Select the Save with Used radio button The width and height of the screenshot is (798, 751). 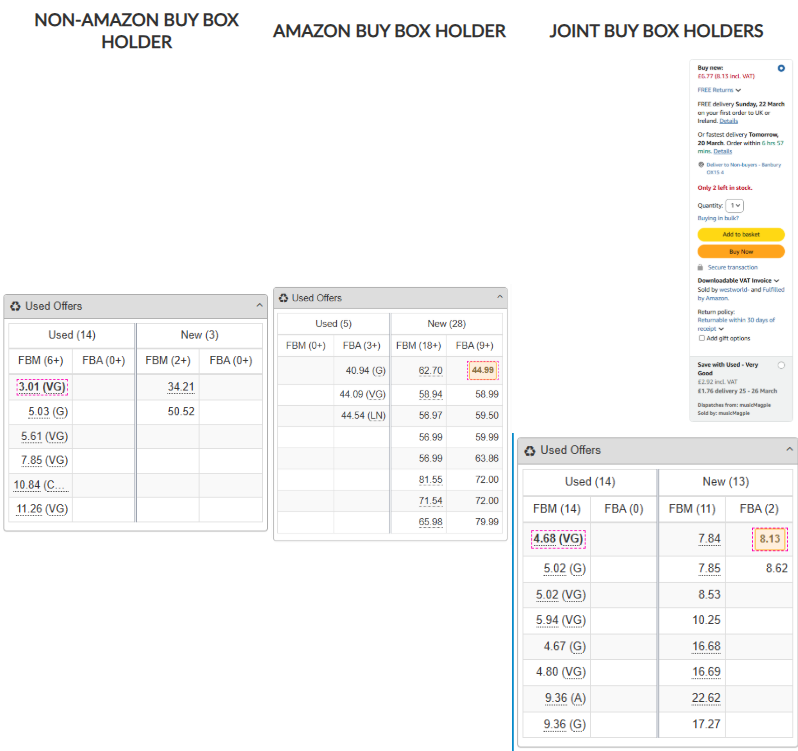click(781, 365)
